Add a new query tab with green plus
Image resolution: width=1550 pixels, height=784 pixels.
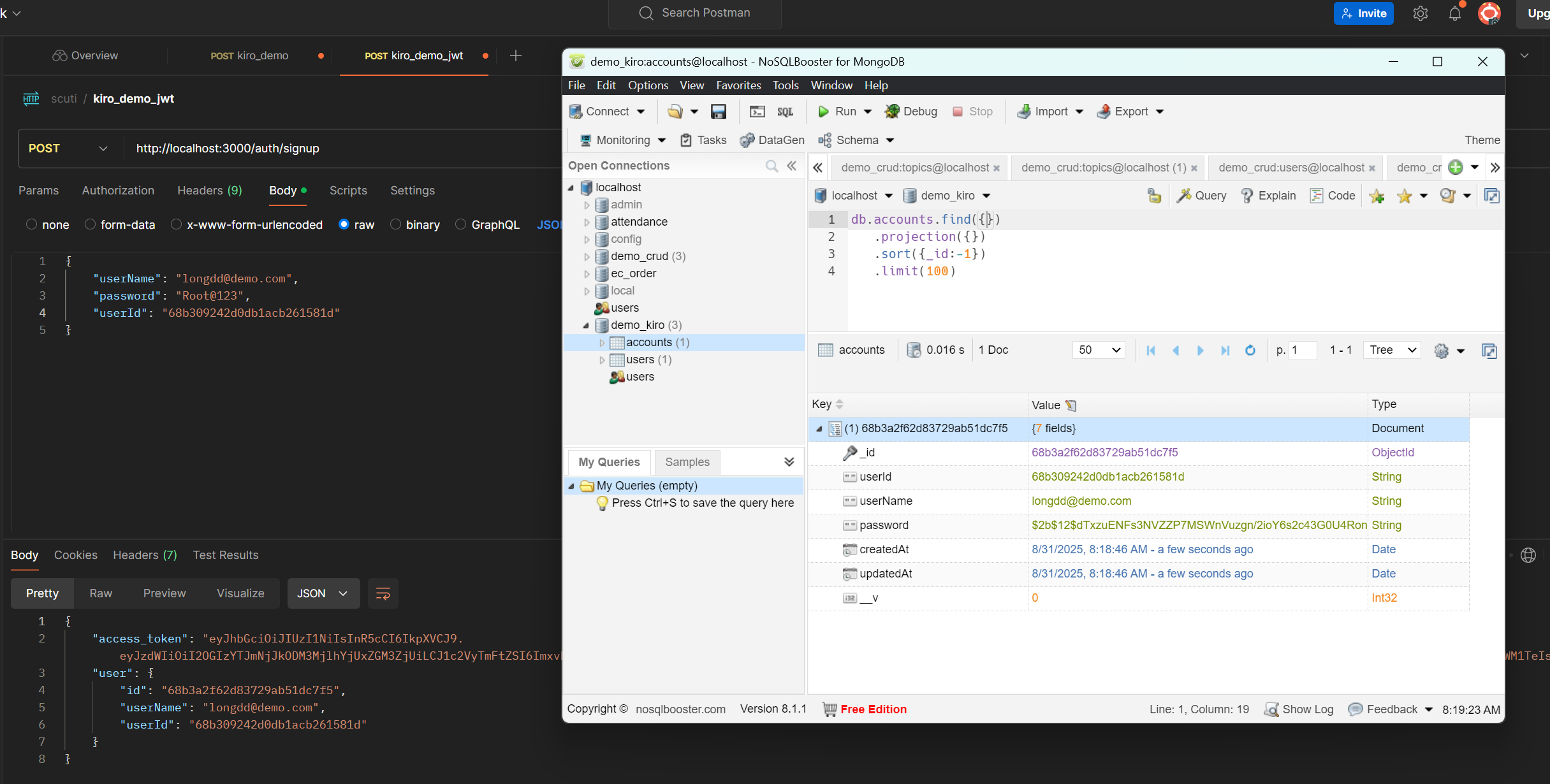(1455, 168)
